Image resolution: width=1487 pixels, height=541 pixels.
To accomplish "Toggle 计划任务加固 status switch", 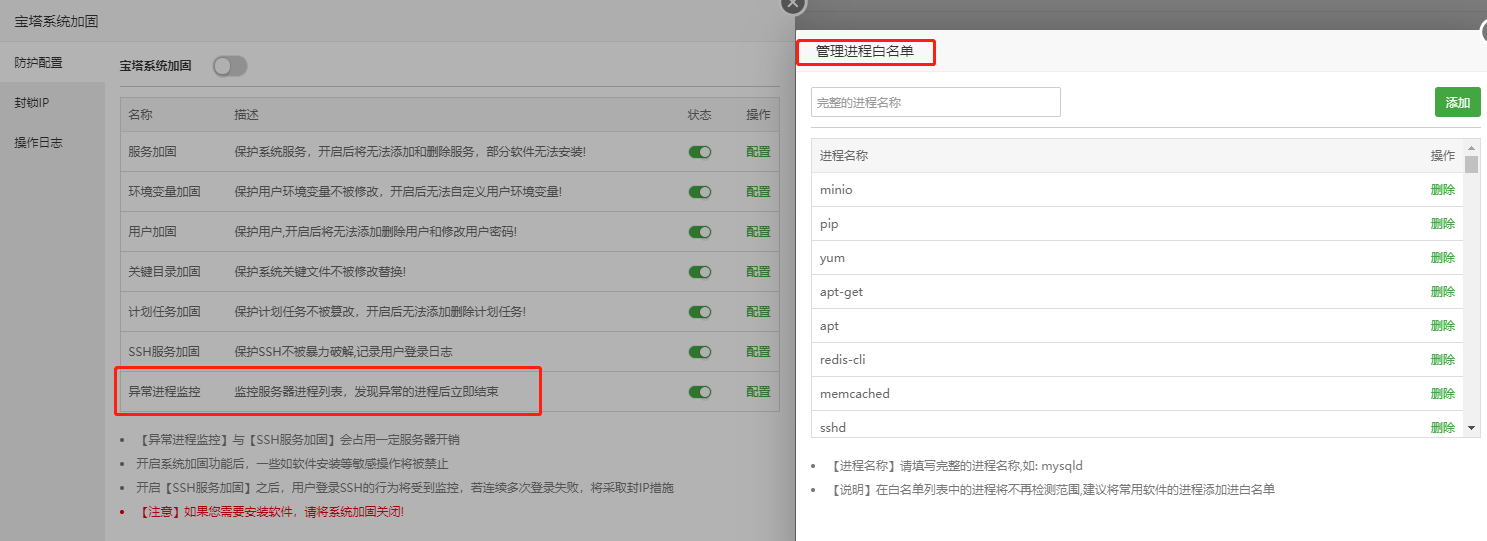I will pyautogui.click(x=700, y=312).
